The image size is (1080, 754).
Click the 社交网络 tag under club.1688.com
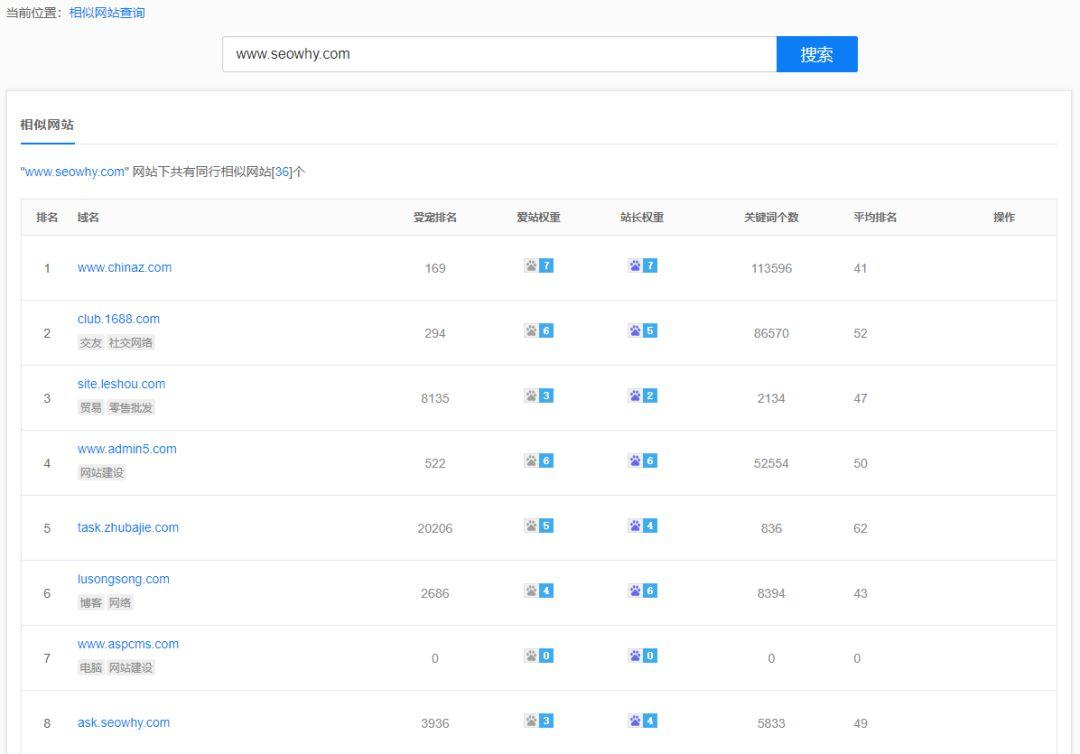[x=131, y=343]
